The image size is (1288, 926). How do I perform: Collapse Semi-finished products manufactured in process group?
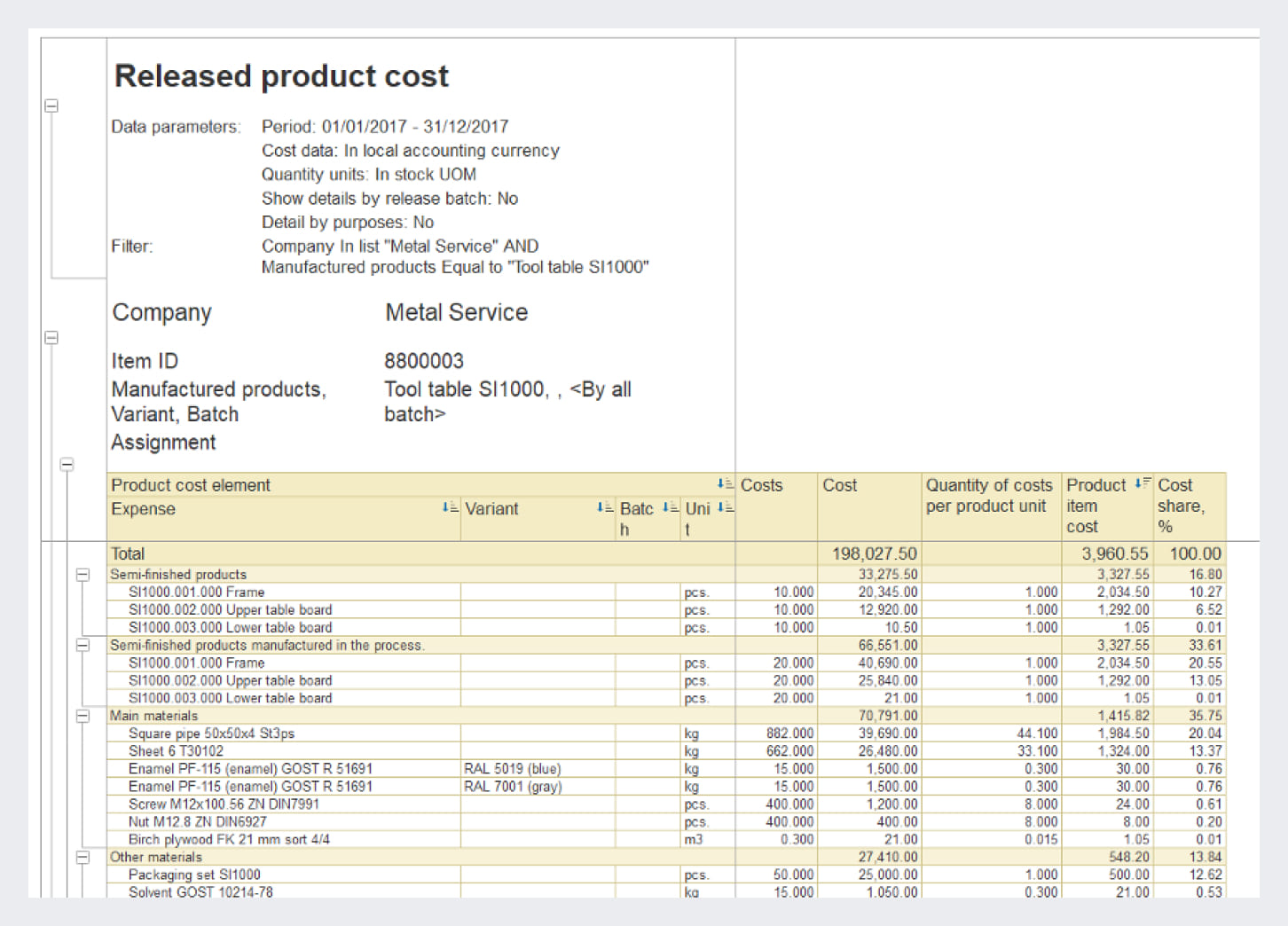(x=82, y=645)
